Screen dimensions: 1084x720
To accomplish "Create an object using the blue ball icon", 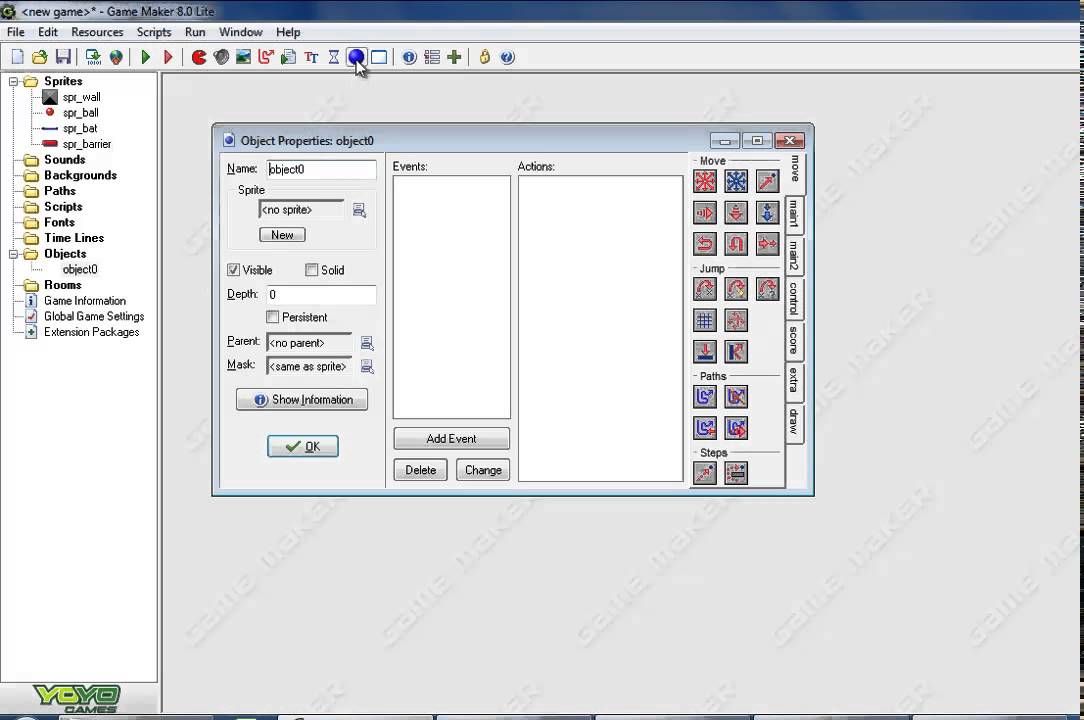I will (x=356, y=57).
